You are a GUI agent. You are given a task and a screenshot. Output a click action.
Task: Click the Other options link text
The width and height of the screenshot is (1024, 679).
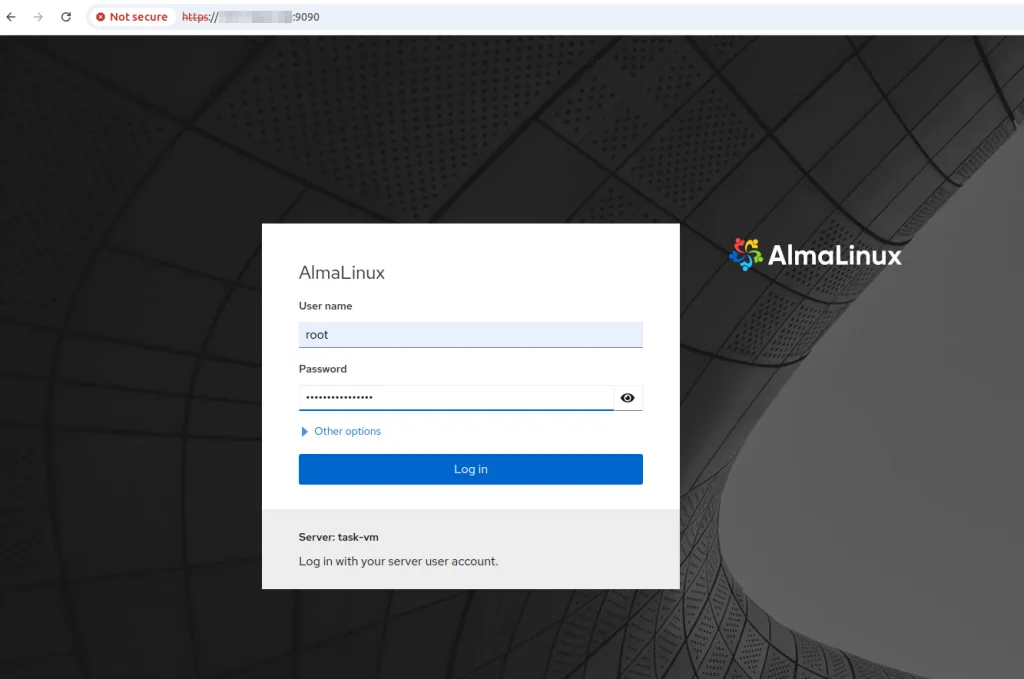coord(347,432)
